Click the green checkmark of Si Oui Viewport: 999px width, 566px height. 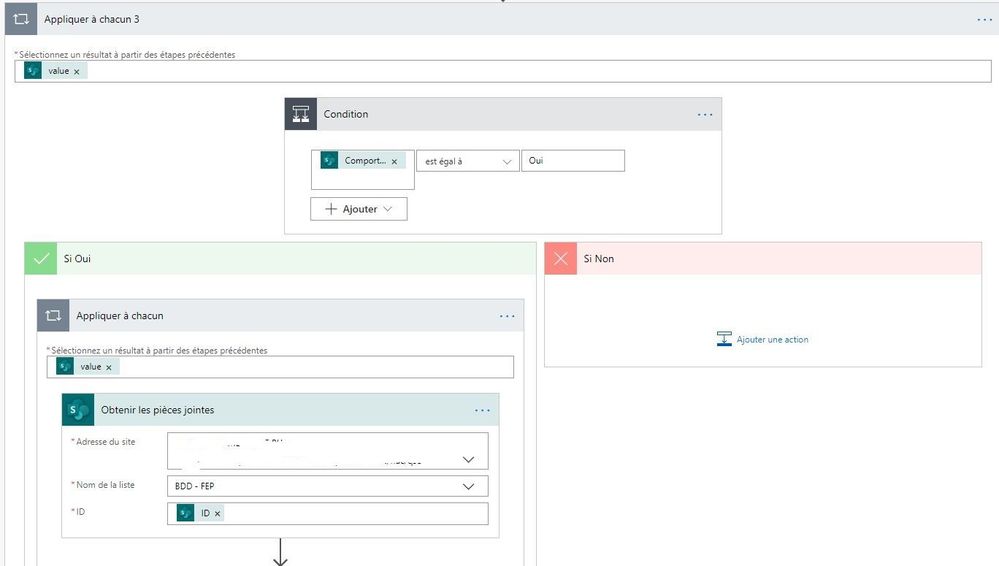41,259
